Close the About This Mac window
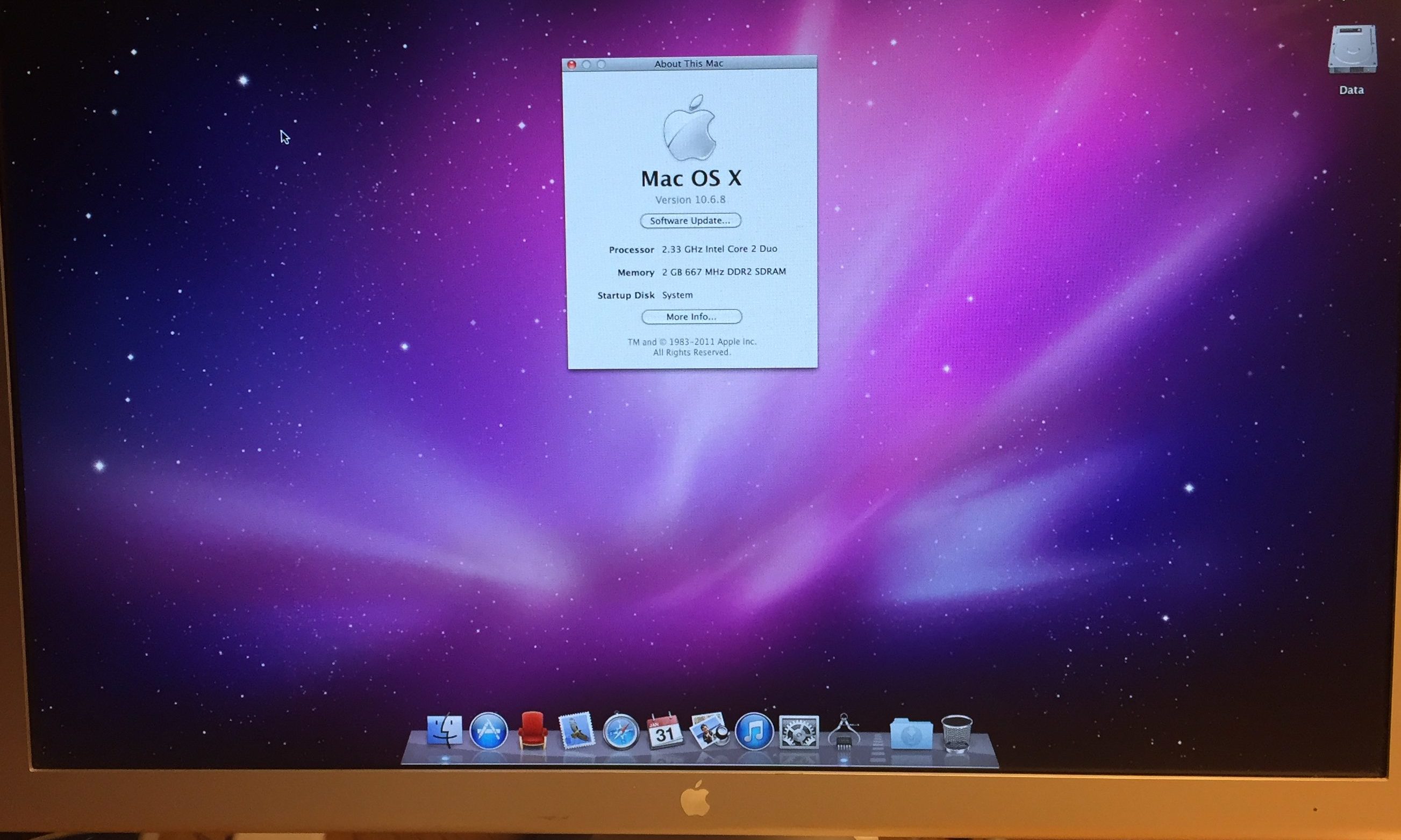 tap(571, 65)
